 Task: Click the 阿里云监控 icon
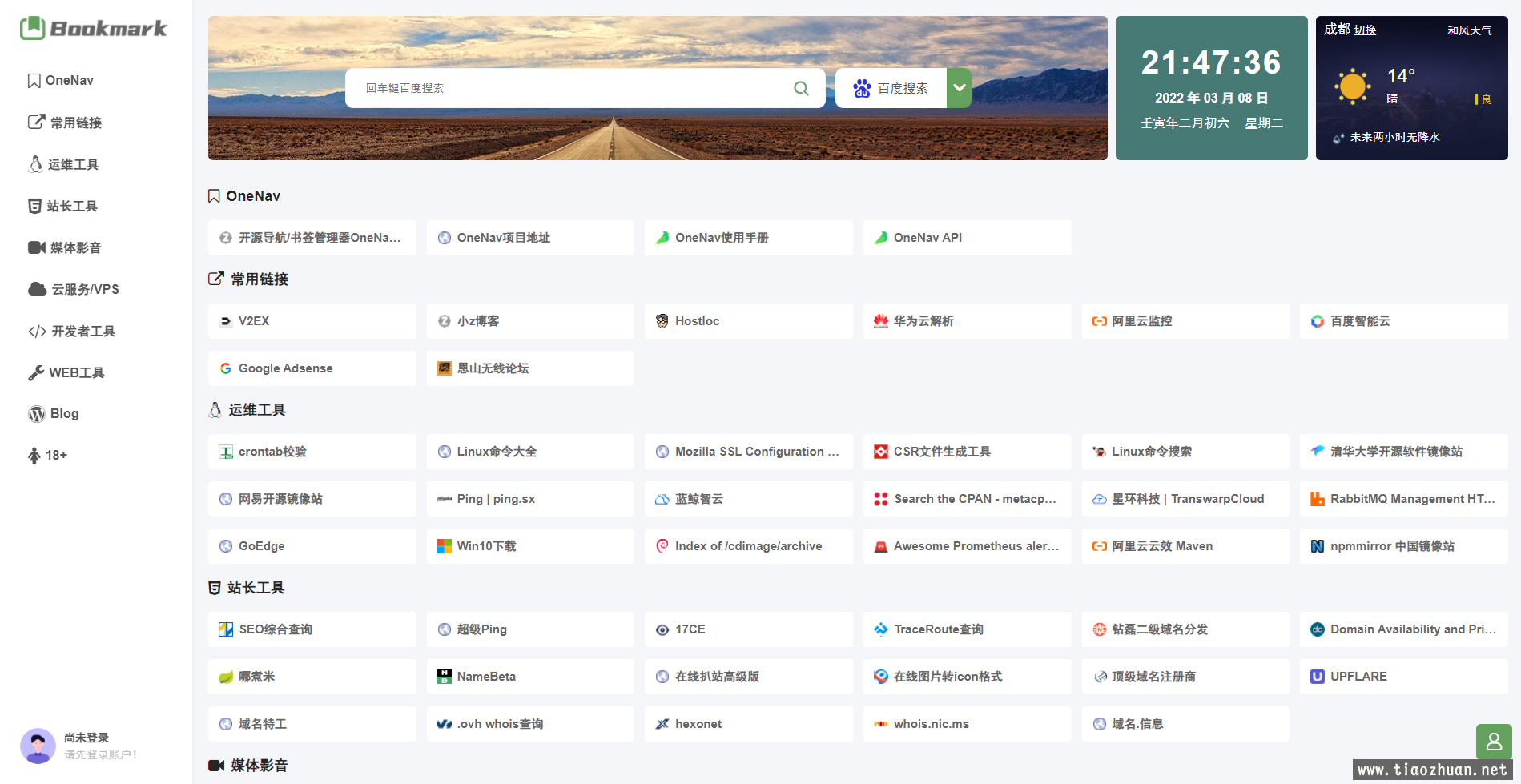(x=1100, y=321)
